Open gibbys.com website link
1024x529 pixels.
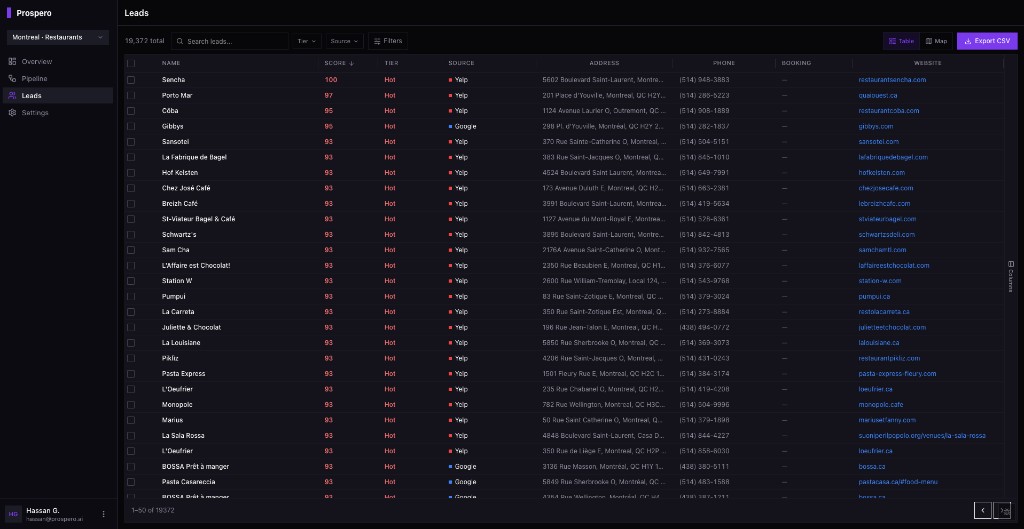pos(876,126)
